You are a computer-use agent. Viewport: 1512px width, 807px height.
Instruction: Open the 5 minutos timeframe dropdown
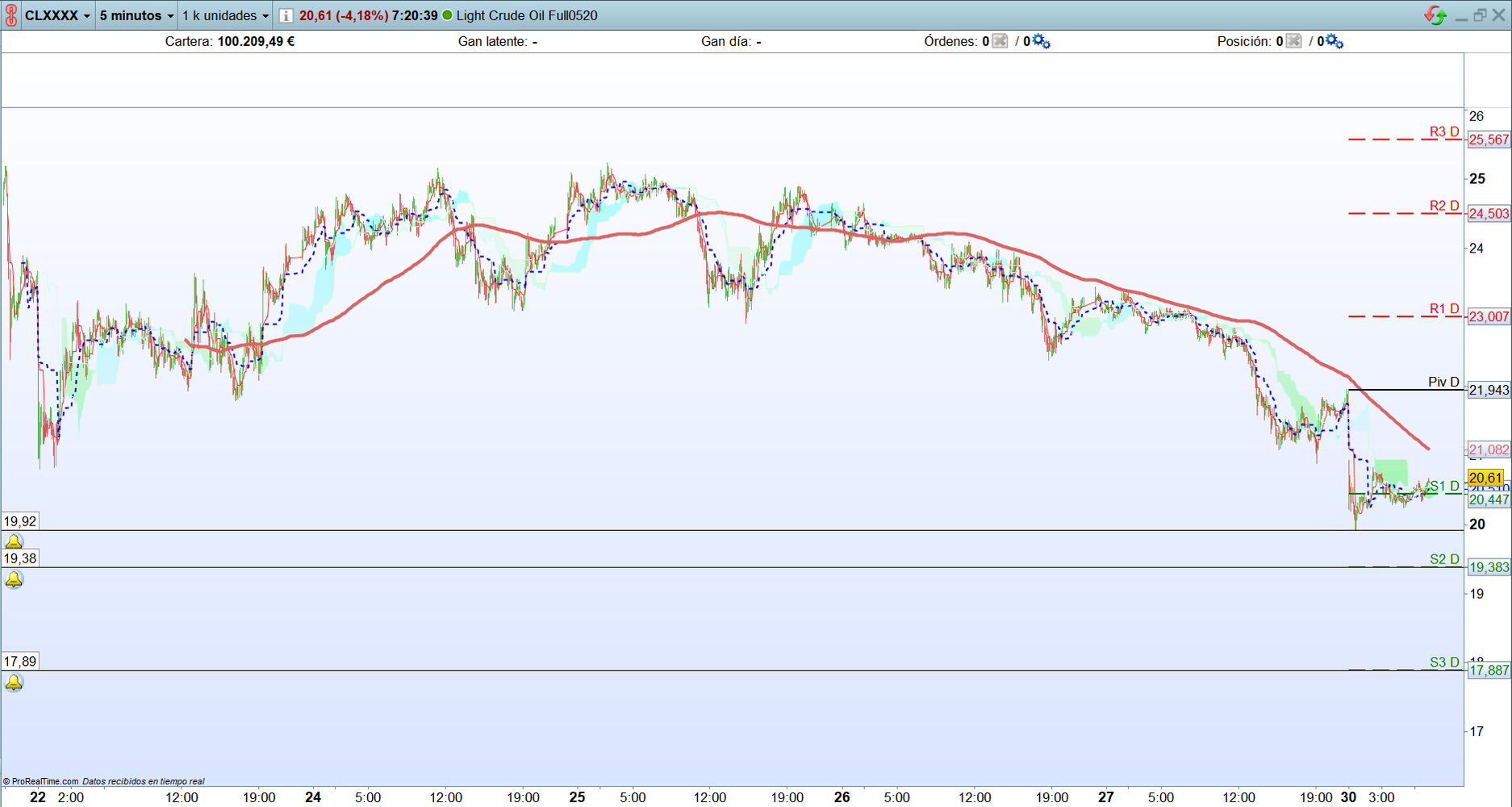[x=136, y=15]
